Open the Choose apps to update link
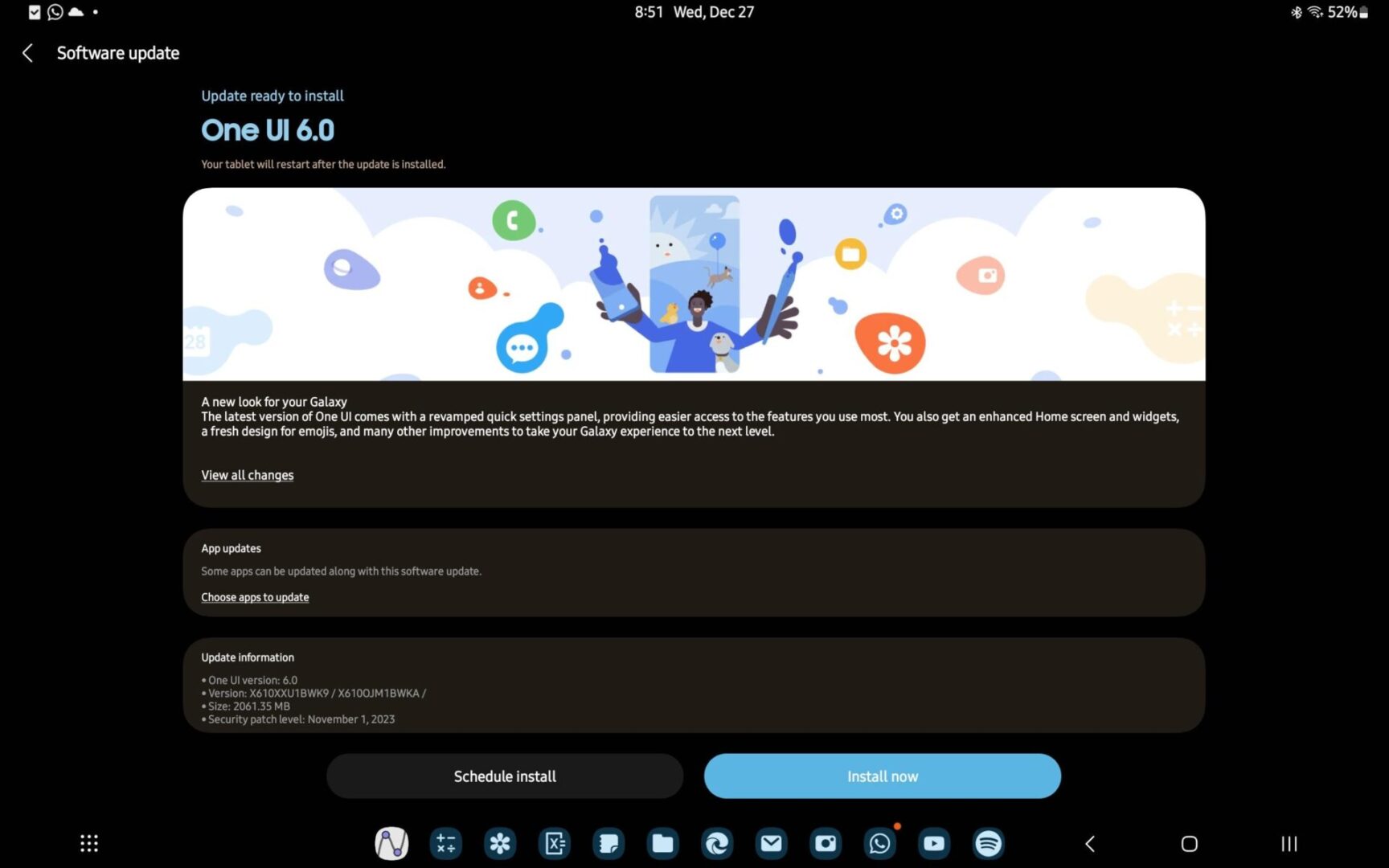The width and height of the screenshot is (1389, 868). pos(255,597)
